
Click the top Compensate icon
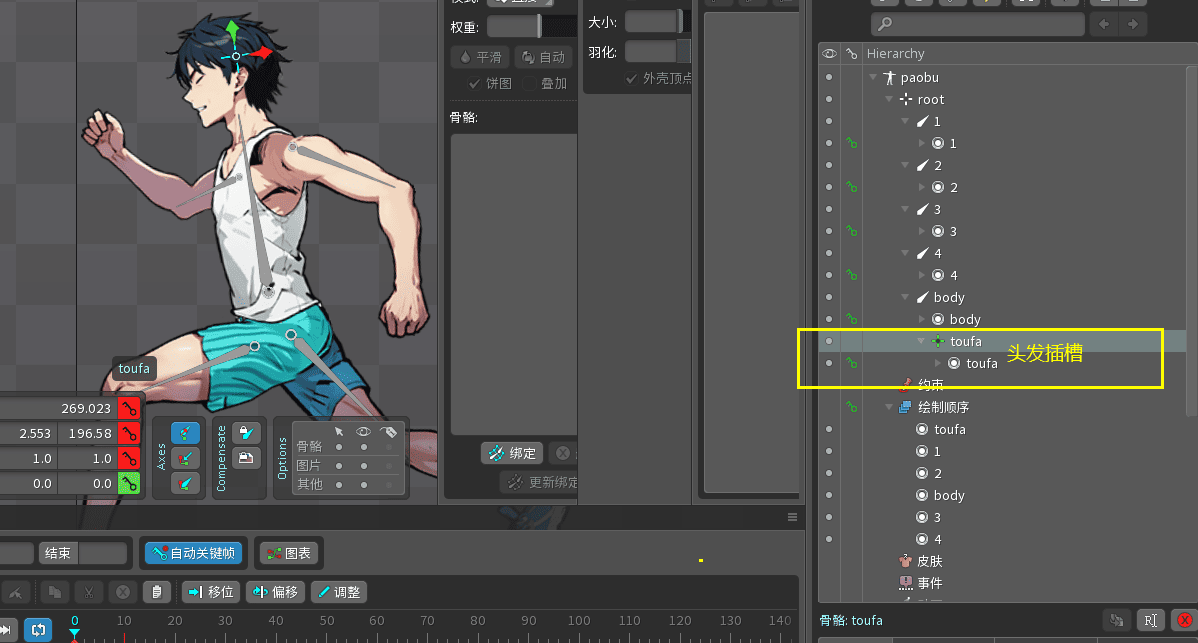pyautogui.click(x=244, y=433)
